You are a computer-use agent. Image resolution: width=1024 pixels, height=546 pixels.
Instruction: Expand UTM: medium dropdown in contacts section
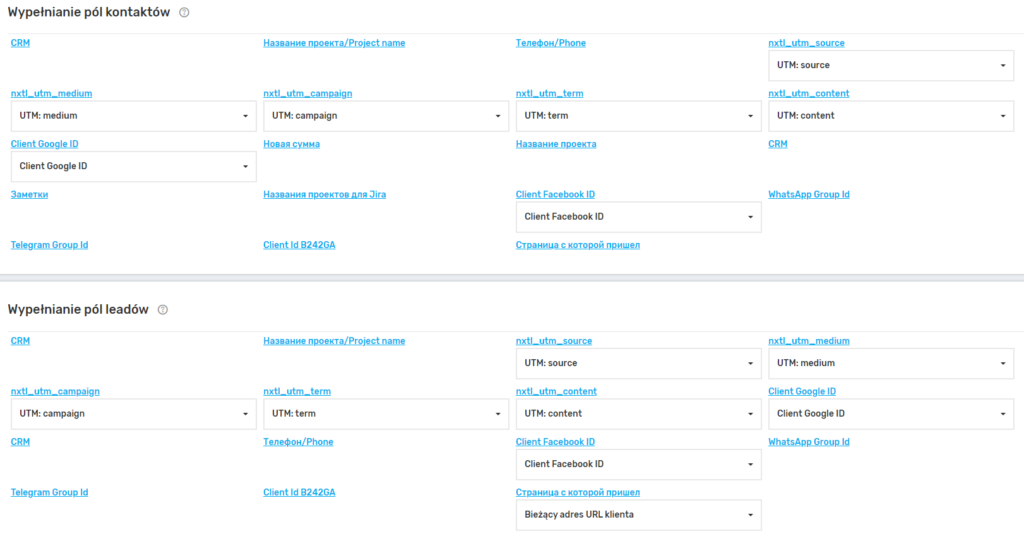[x=133, y=116]
